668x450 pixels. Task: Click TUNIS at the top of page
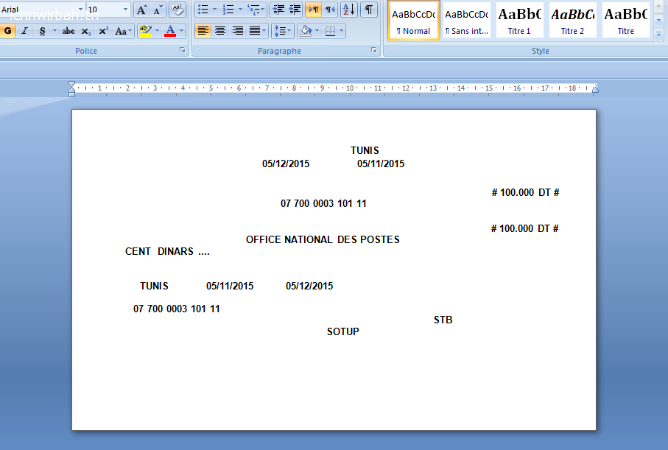pyautogui.click(x=365, y=150)
